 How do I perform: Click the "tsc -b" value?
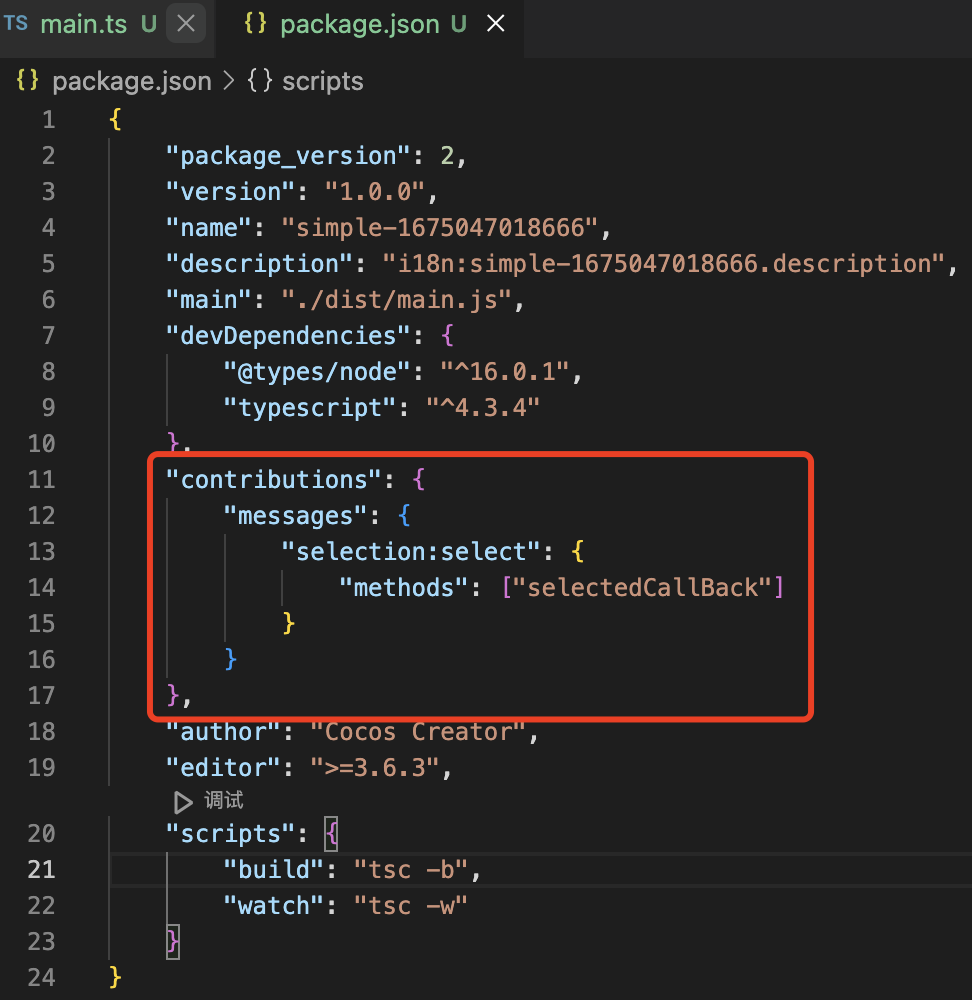coord(411,870)
